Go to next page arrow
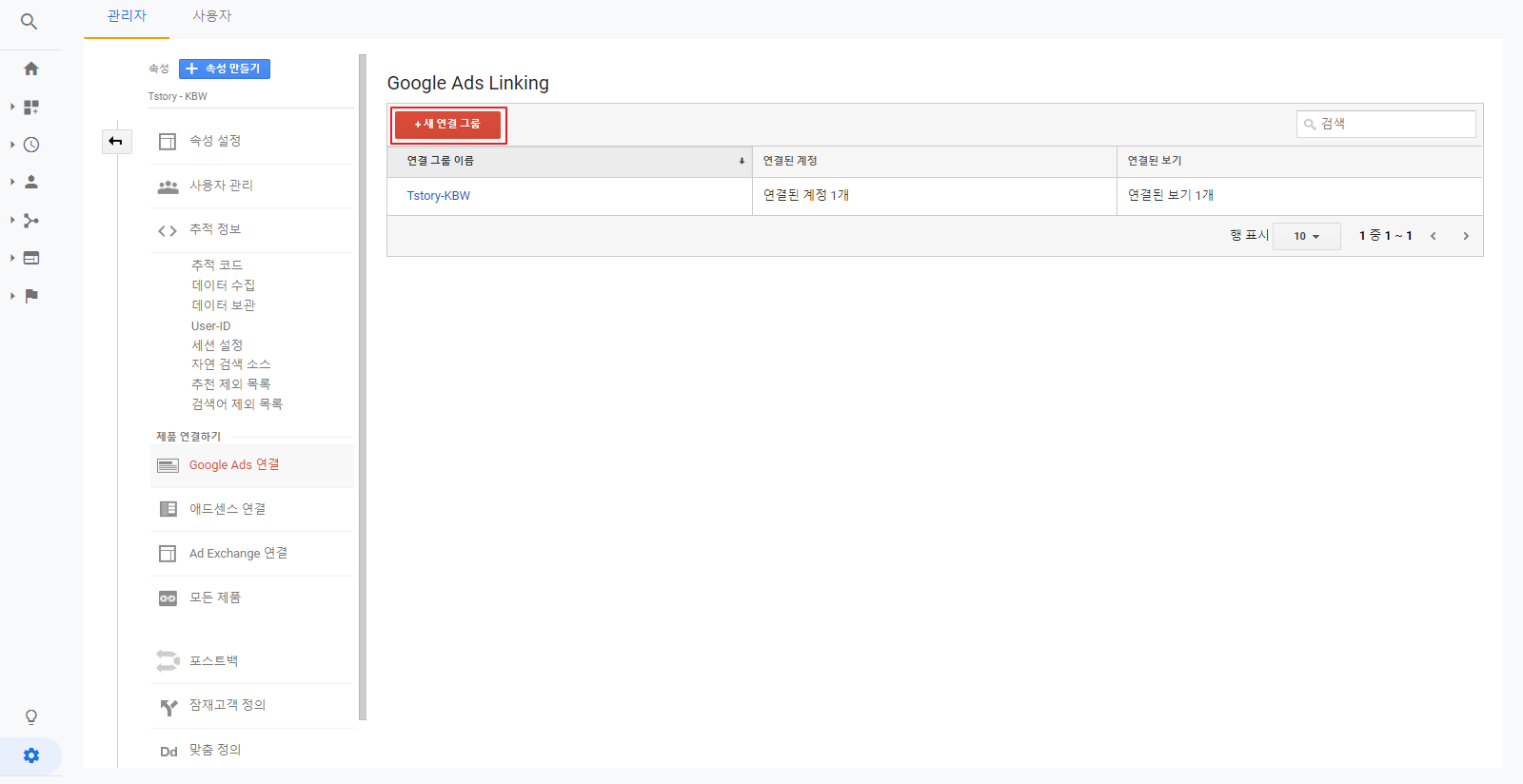The height and width of the screenshot is (784, 1523). point(1466,236)
